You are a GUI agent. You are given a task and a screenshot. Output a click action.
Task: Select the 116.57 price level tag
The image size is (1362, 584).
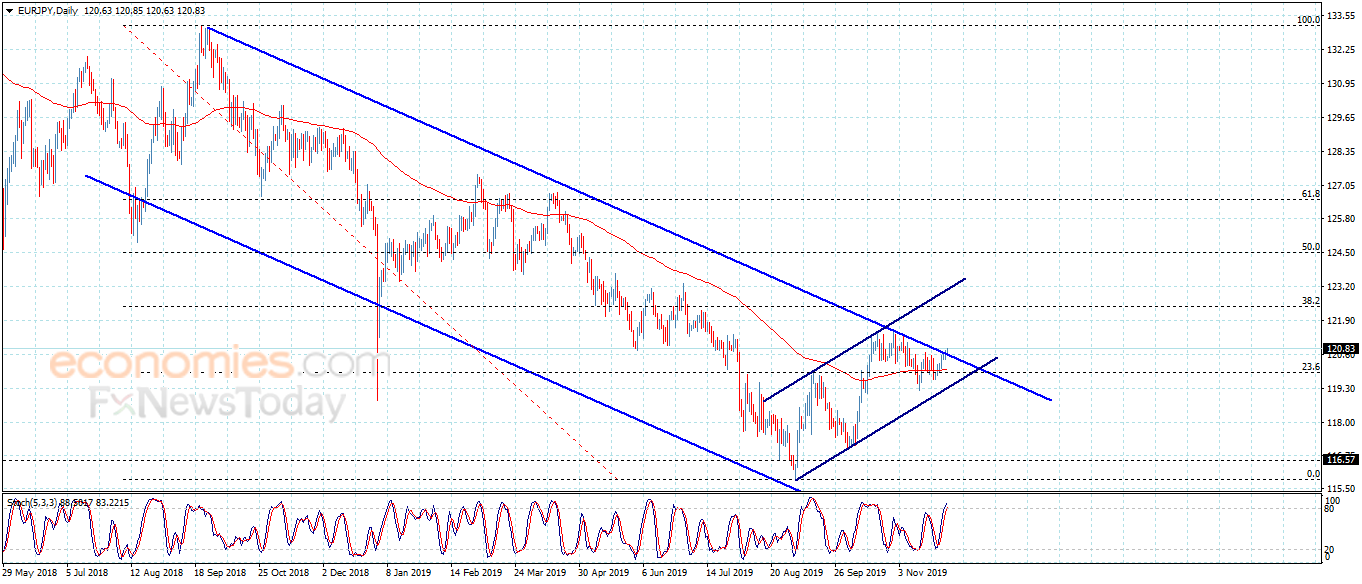(1341, 459)
